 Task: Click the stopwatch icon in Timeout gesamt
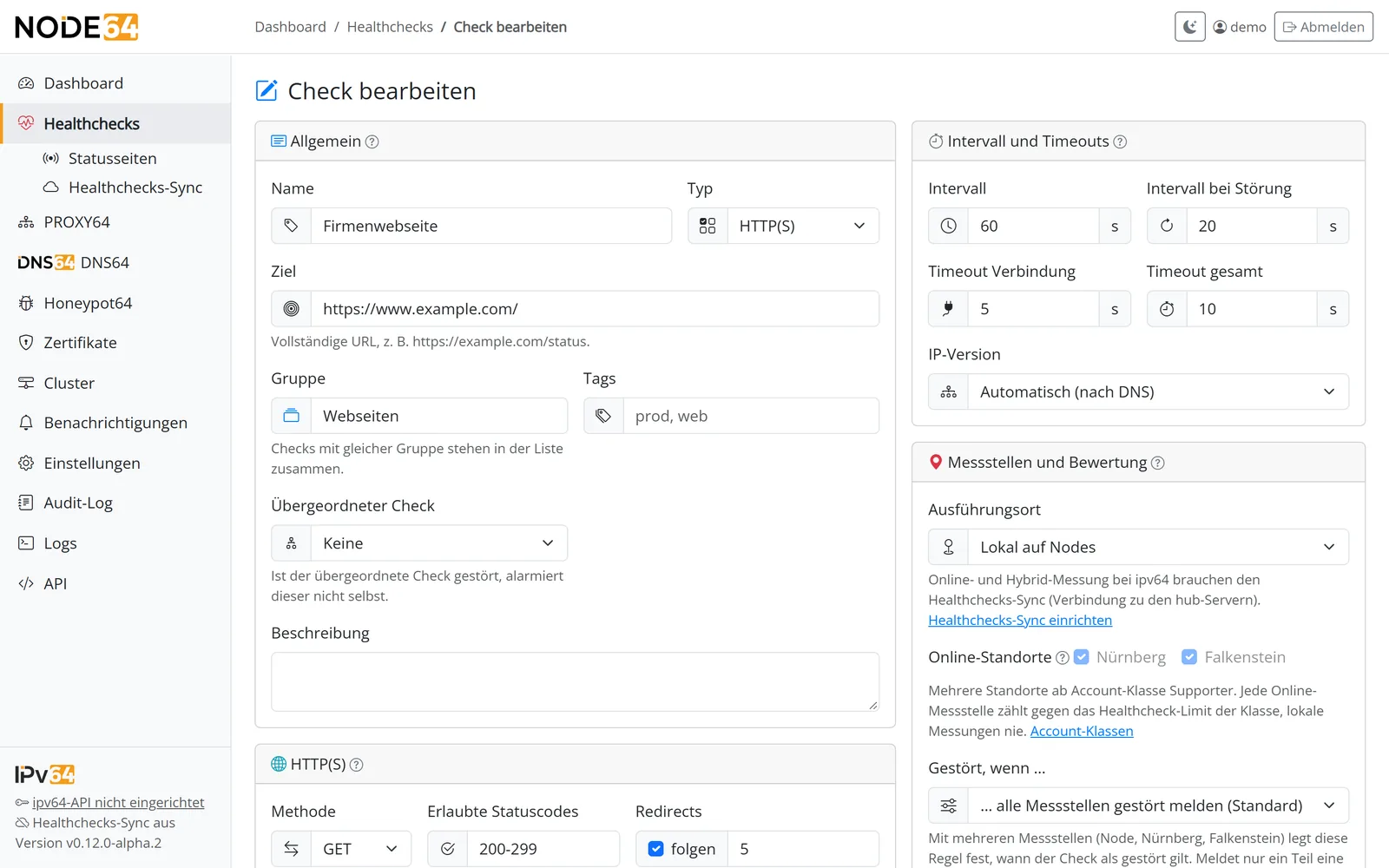pos(1167,309)
